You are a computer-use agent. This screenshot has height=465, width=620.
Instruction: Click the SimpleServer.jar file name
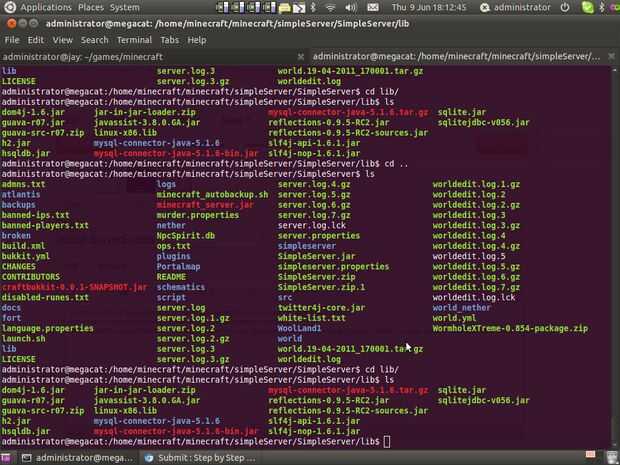coord(316,256)
